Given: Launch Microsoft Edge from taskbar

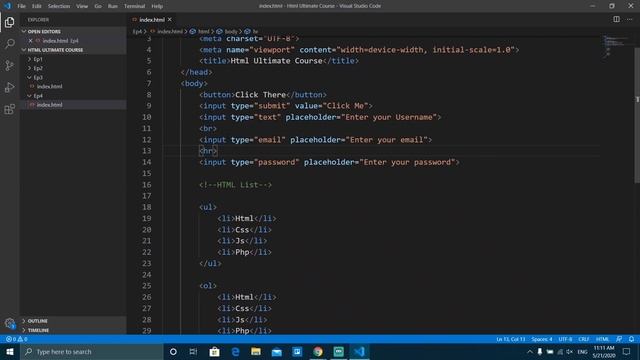Looking at the screenshot, I should [x=235, y=351].
